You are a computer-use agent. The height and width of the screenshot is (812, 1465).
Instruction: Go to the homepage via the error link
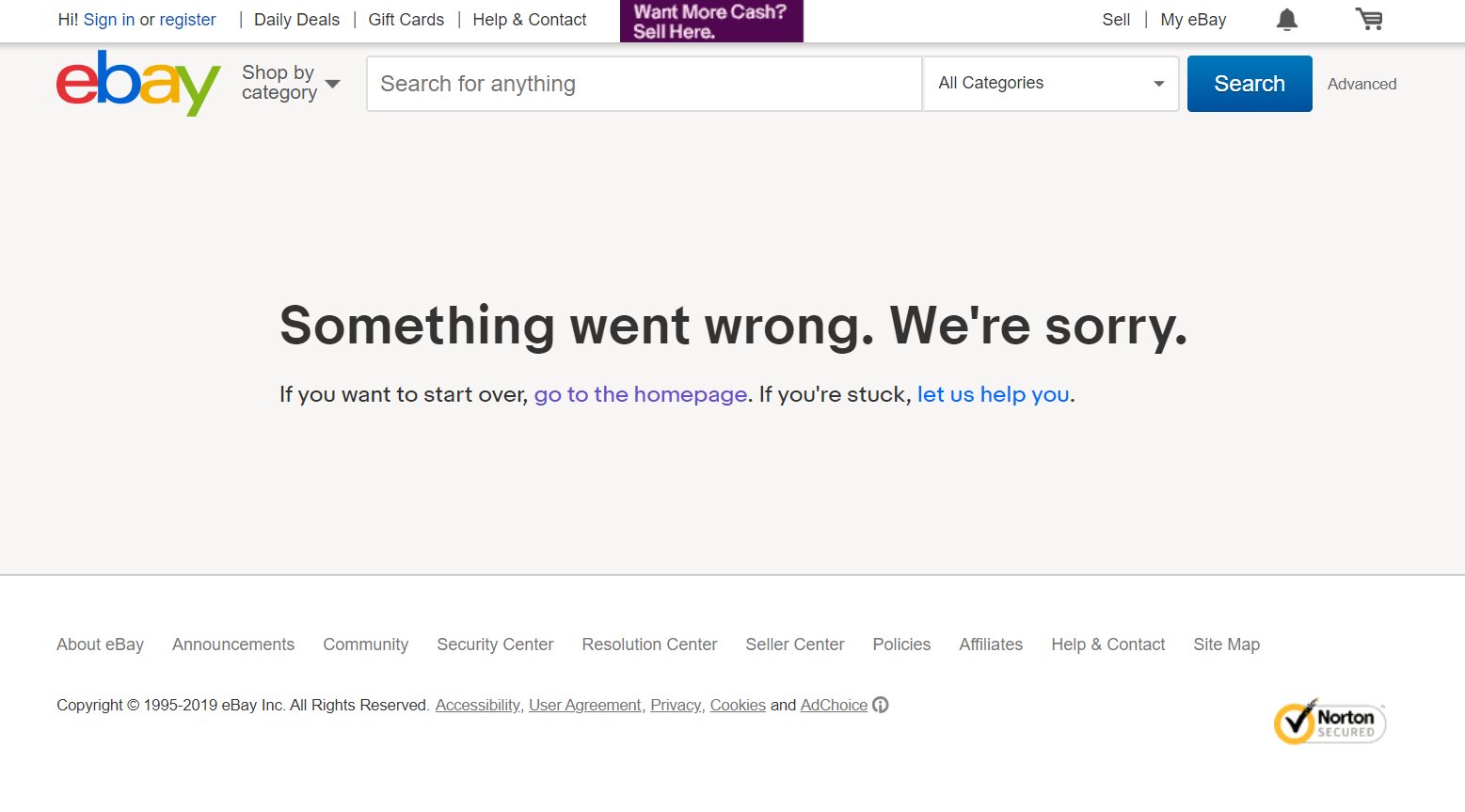[640, 394]
